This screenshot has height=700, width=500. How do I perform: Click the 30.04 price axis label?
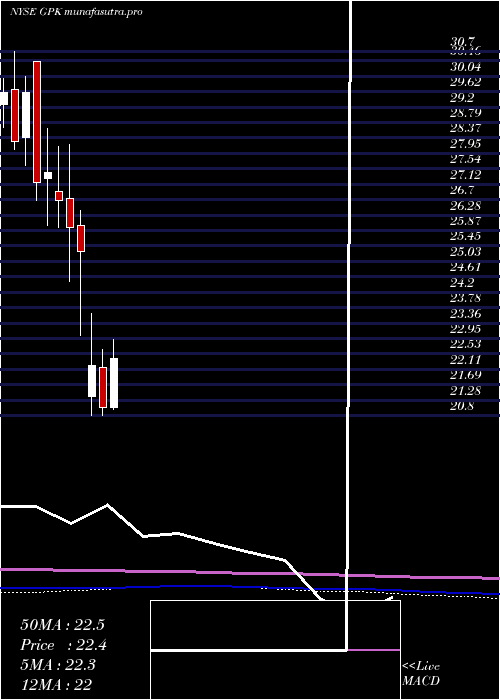click(x=466, y=67)
